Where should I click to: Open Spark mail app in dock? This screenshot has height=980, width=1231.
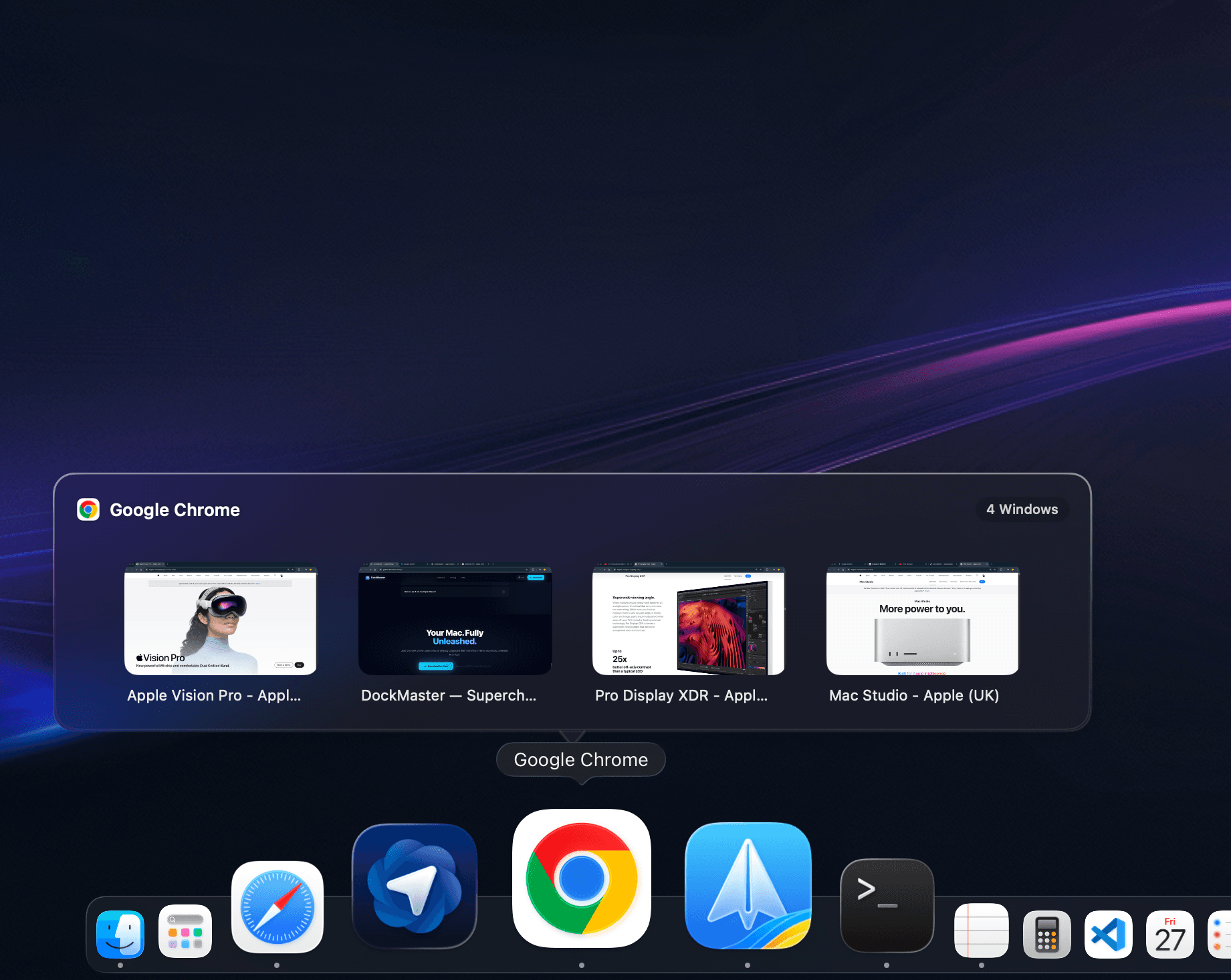748,885
